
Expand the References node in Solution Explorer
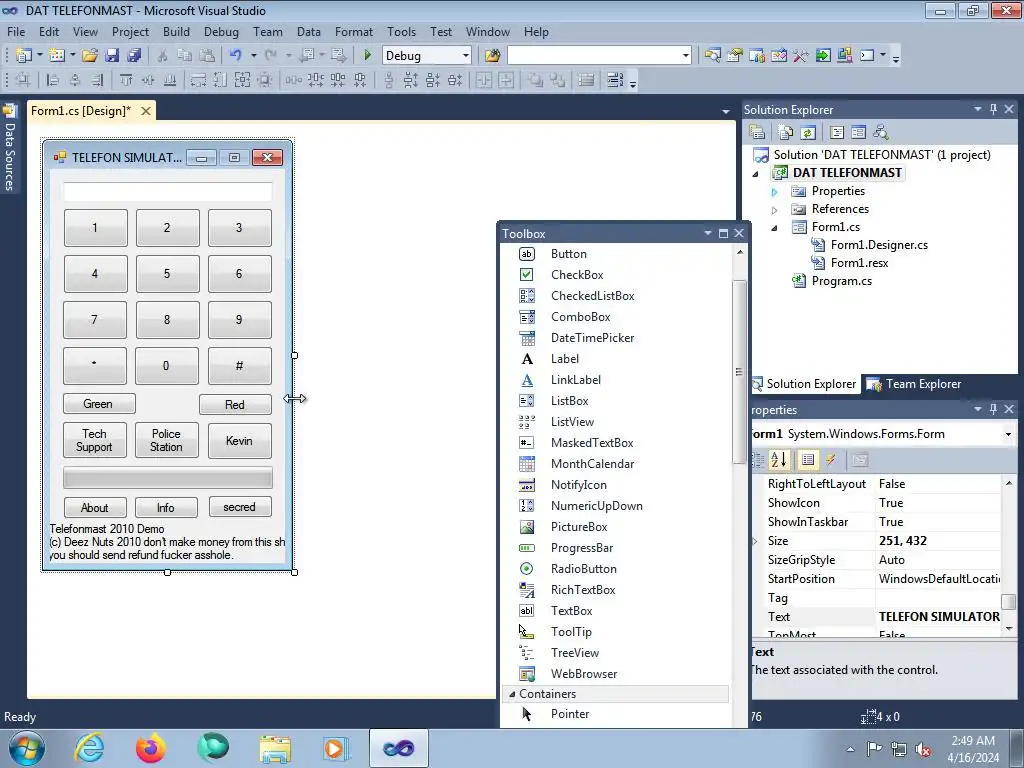click(775, 210)
